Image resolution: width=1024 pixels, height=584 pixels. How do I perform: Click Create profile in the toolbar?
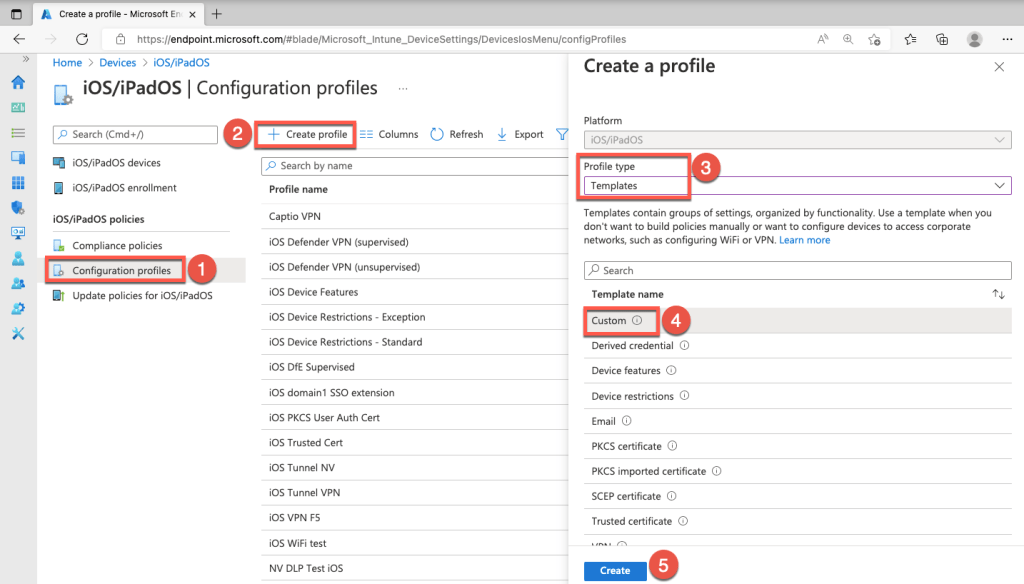tap(307, 134)
